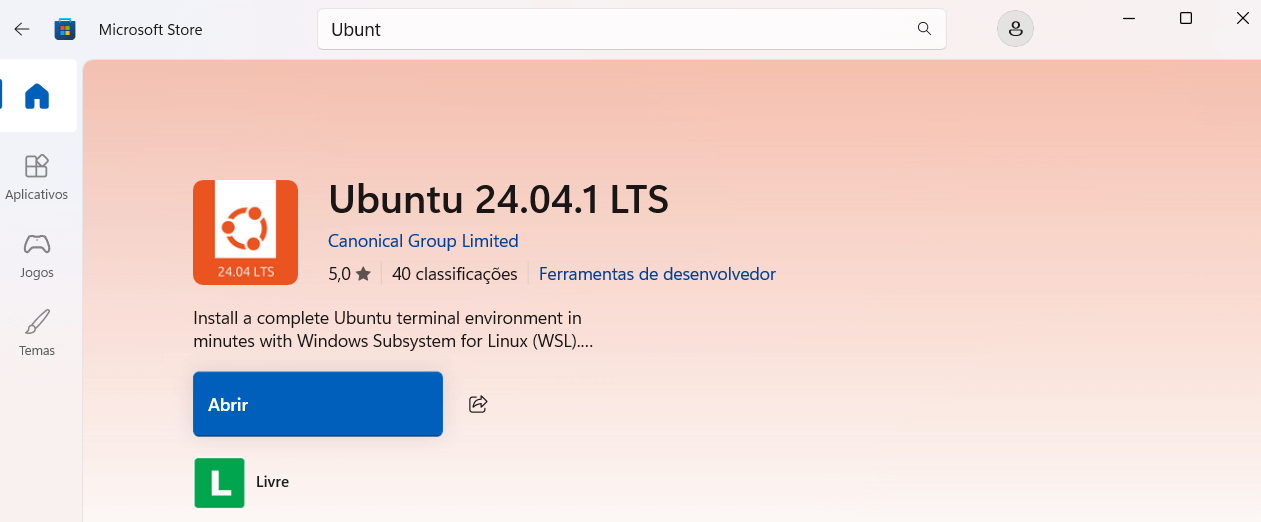The image size is (1261, 522).
Task: Open the Aplicativos section
Action: (x=37, y=177)
